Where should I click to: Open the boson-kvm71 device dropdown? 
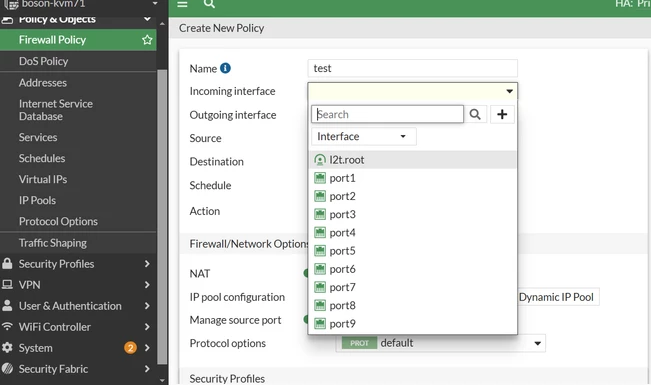coord(155,4)
